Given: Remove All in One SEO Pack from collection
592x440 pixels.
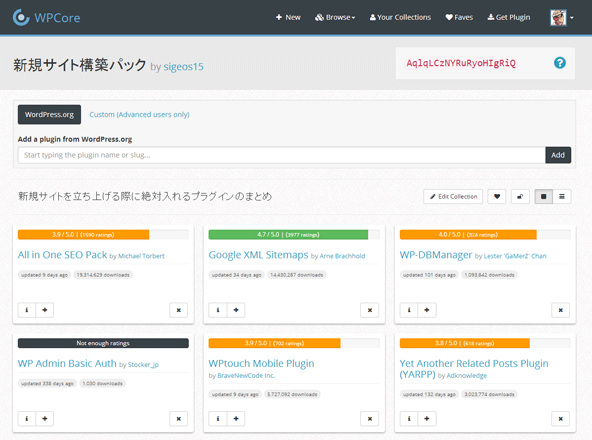Looking at the screenshot, I should coord(179,310).
